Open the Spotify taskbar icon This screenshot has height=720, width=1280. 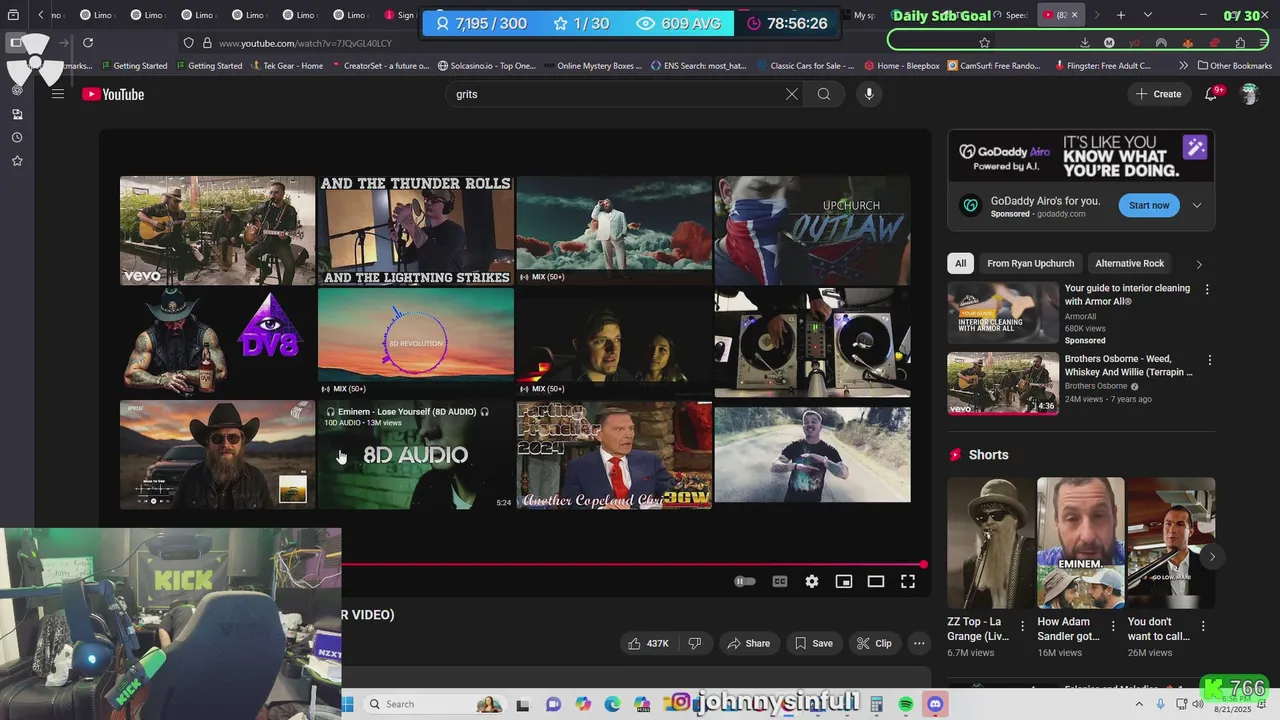coord(906,704)
